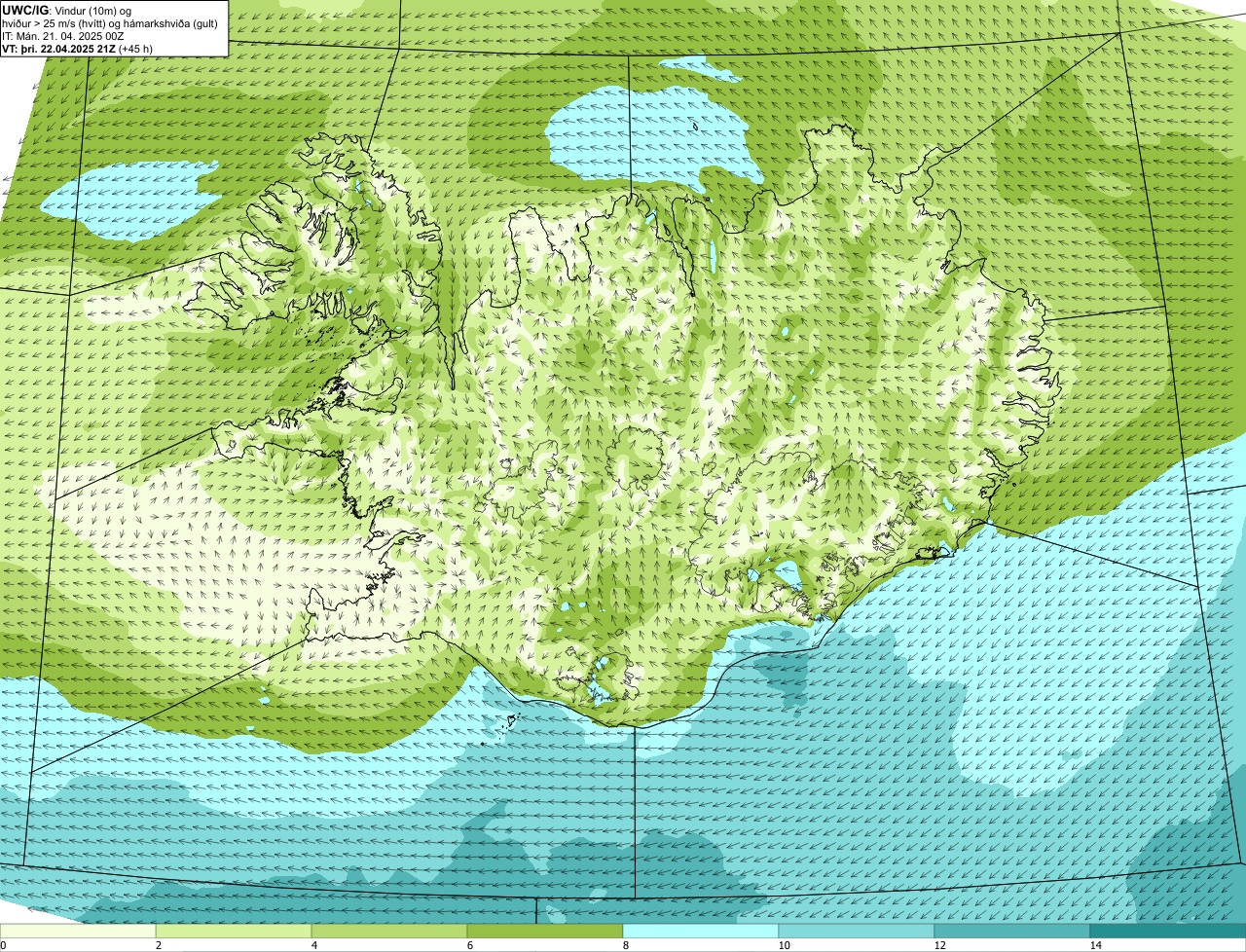Click the 'hviður > 25 m/s (hvítt)' legend line
Image resolution: width=1246 pixels, height=952 pixels.
110,23
